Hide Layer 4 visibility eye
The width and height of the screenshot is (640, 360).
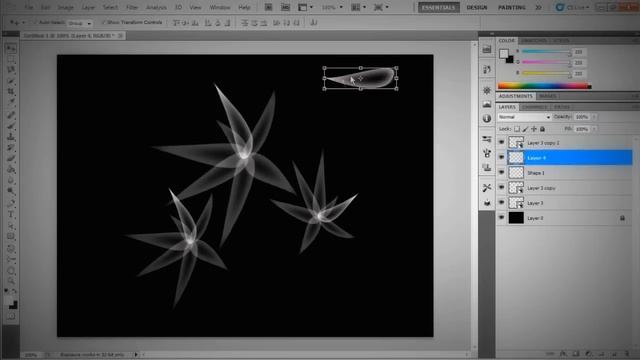tap(501, 158)
